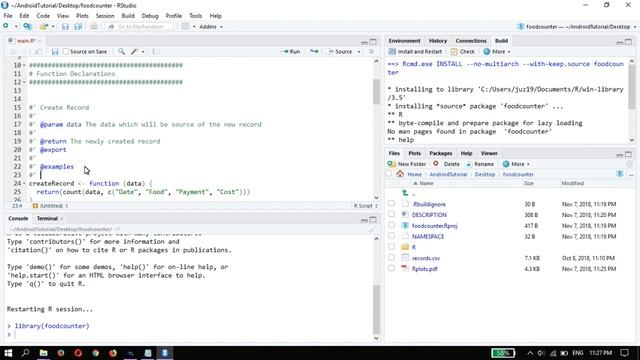Image resolution: width=640 pixels, height=360 pixels.
Task: Click the New File icon in main toolbar
Action: 6,27
